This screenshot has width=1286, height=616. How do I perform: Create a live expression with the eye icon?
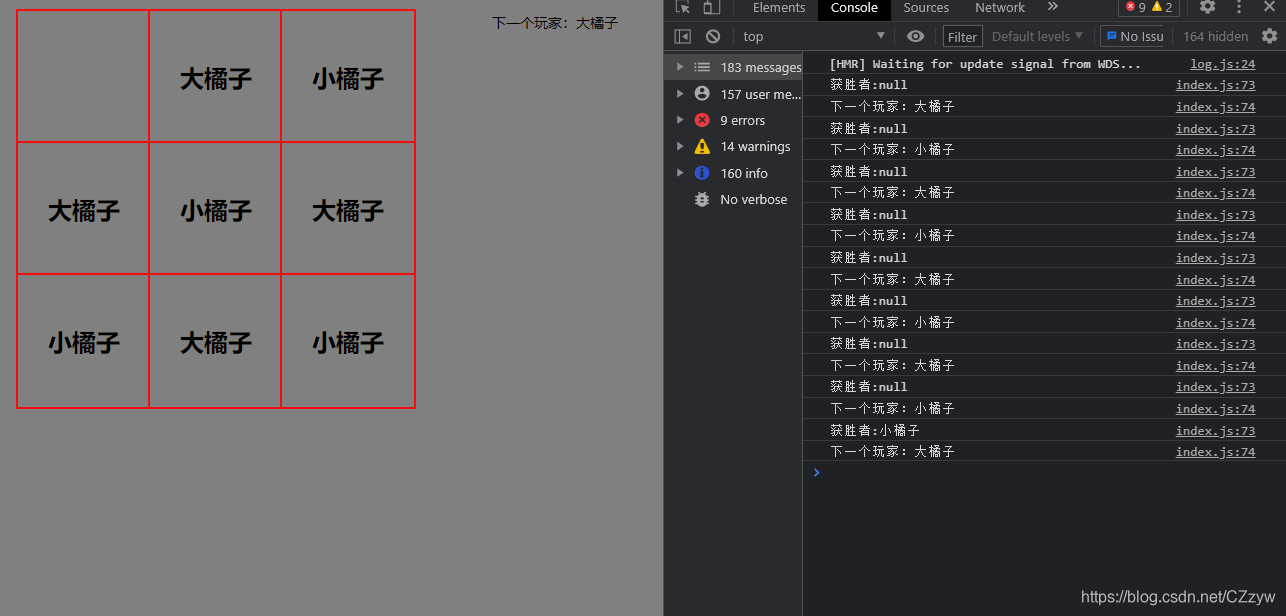click(915, 35)
